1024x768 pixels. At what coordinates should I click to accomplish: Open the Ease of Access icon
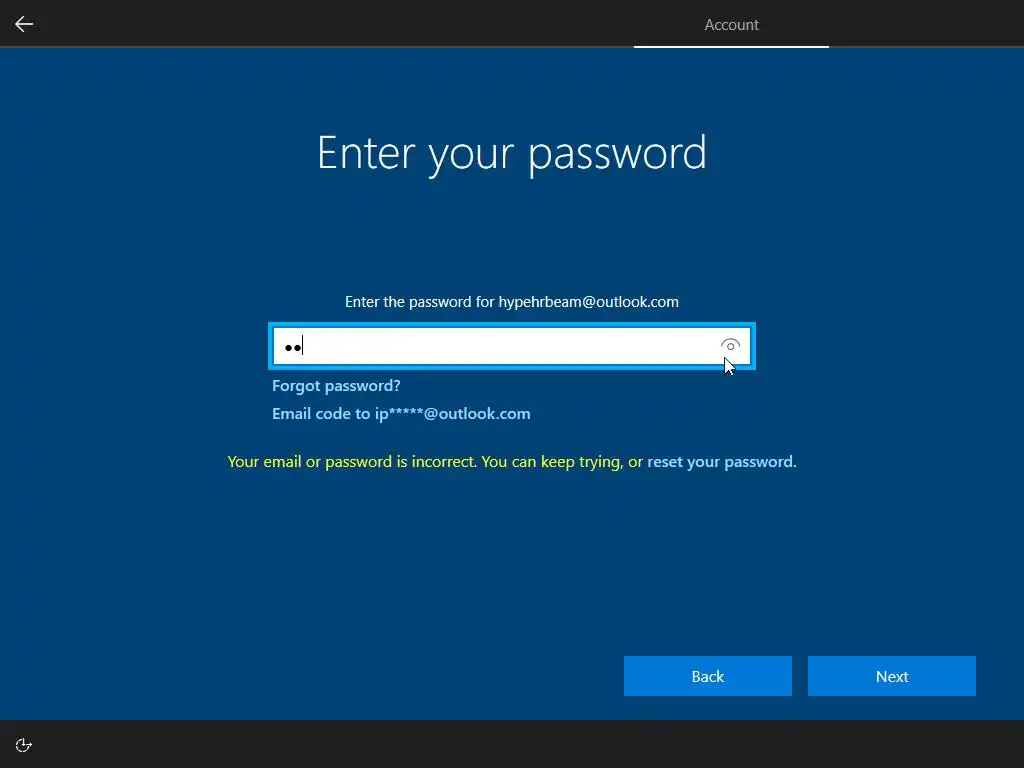click(24, 745)
